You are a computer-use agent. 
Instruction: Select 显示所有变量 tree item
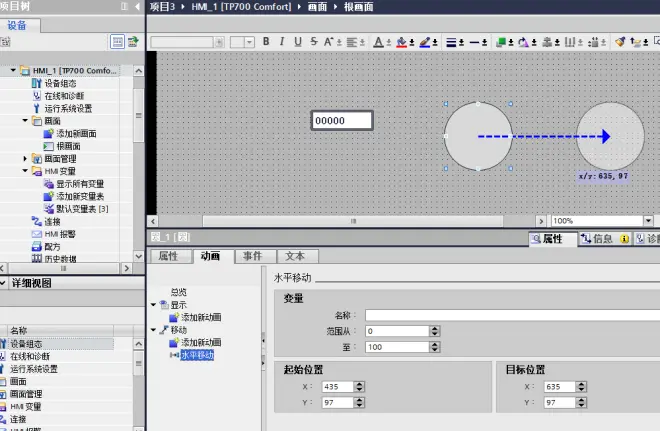(x=80, y=184)
